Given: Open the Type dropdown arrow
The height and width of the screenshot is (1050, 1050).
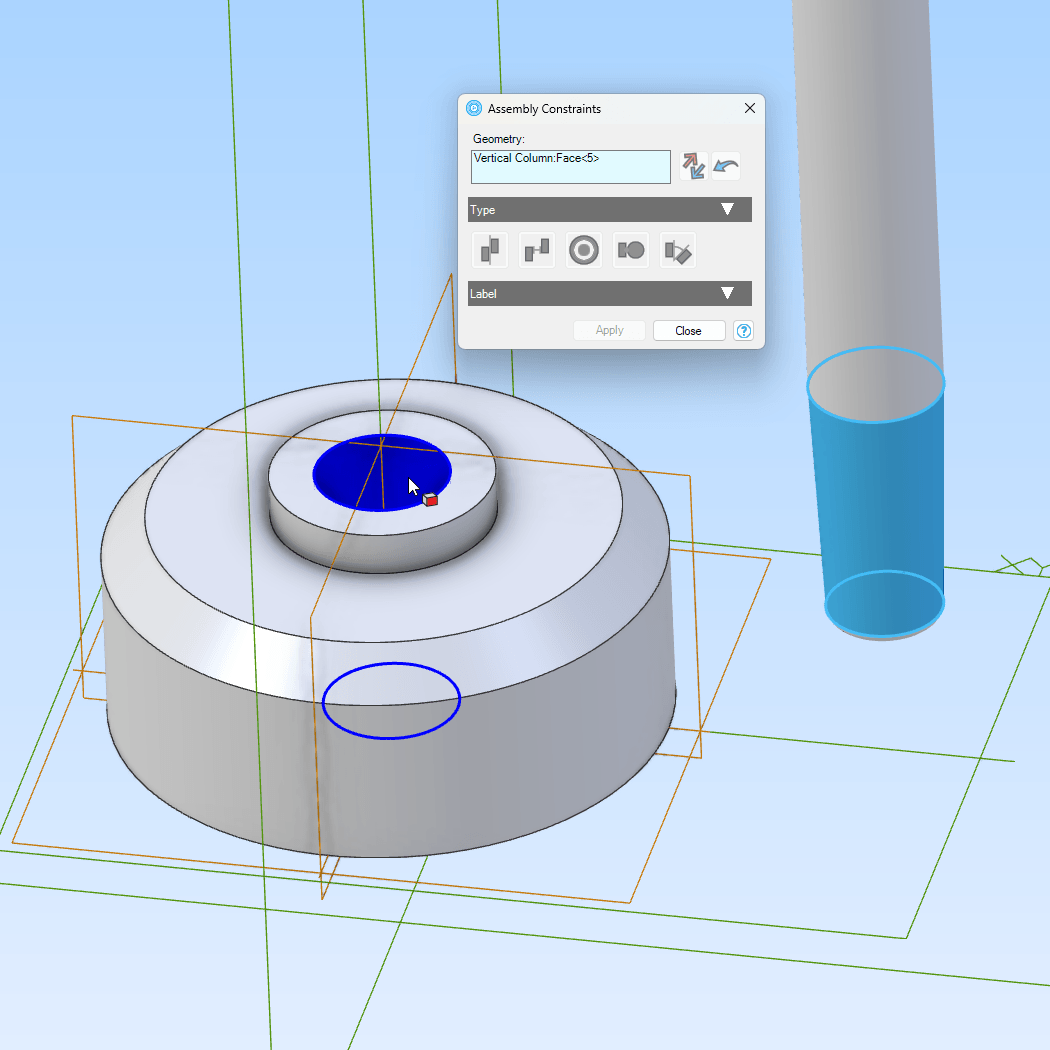Looking at the screenshot, I should [x=728, y=209].
